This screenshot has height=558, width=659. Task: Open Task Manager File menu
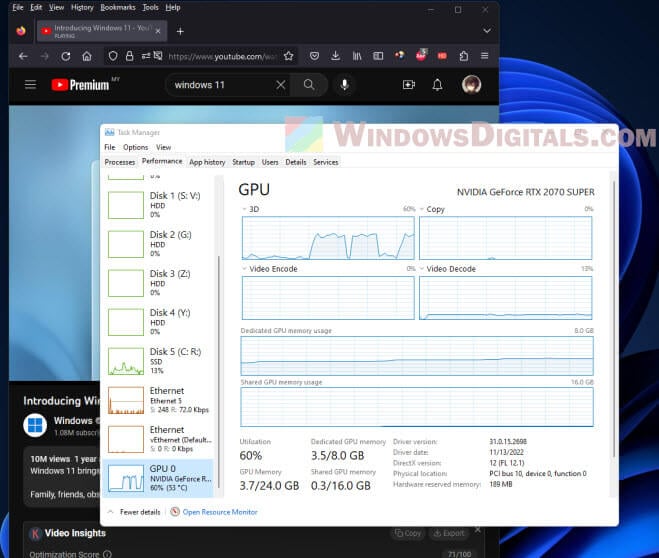click(x=110, y=147)
